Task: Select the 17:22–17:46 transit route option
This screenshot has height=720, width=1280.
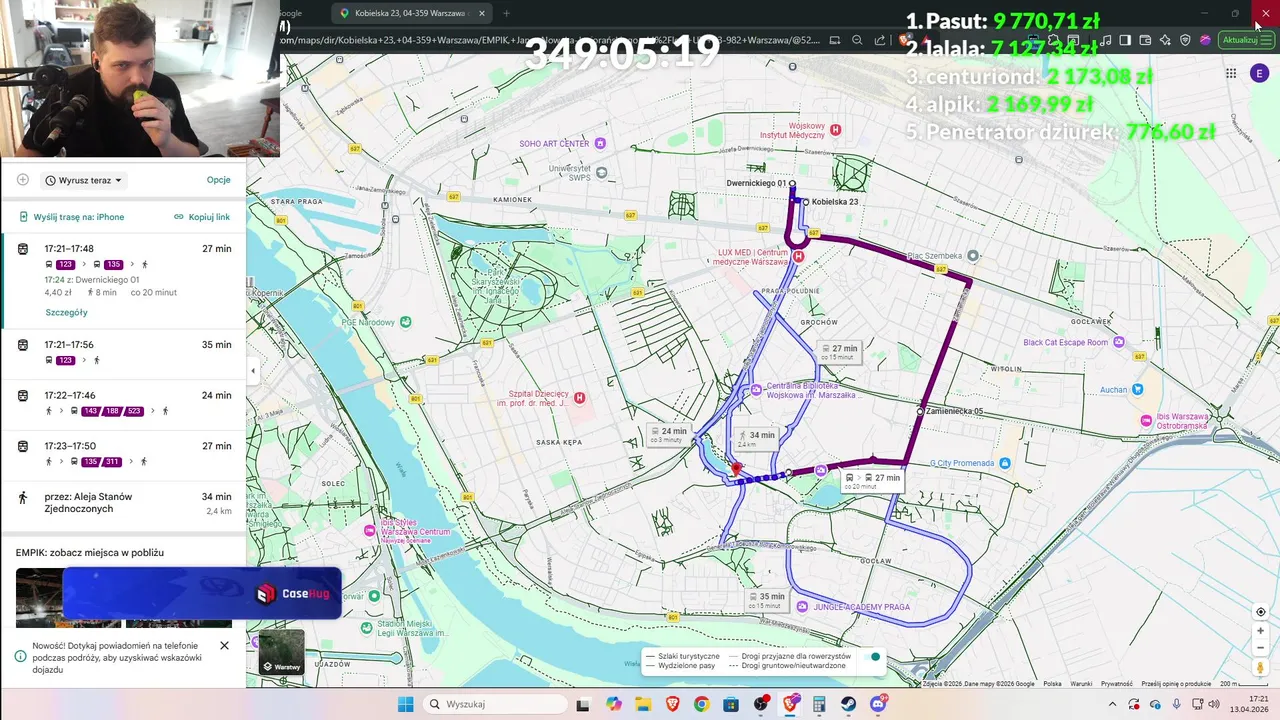Action: [123, 402]
